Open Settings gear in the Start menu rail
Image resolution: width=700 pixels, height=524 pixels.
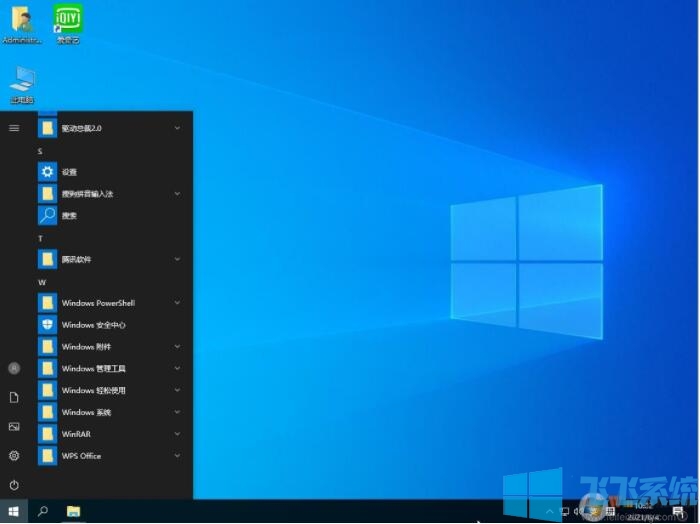(x=14, y=456)
